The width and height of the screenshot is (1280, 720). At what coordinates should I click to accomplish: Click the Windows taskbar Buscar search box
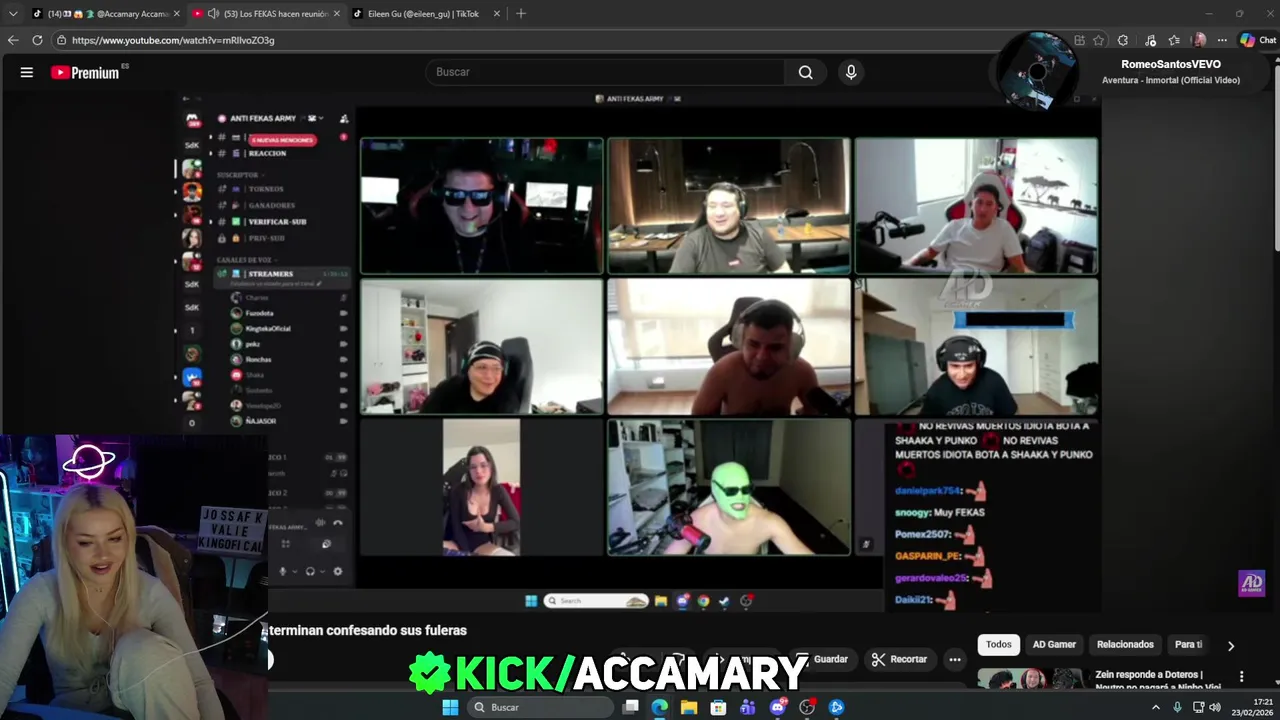(x=541, y=707)
